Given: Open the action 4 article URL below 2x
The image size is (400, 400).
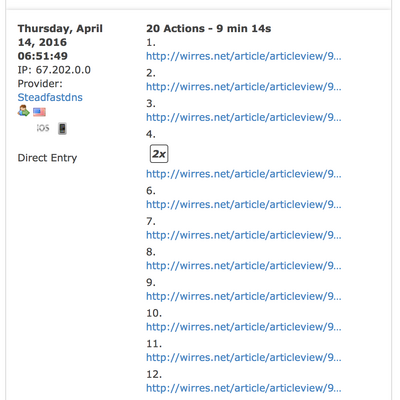Looking at the screenshot, I should pyautogui.click(x=244, y=174).
